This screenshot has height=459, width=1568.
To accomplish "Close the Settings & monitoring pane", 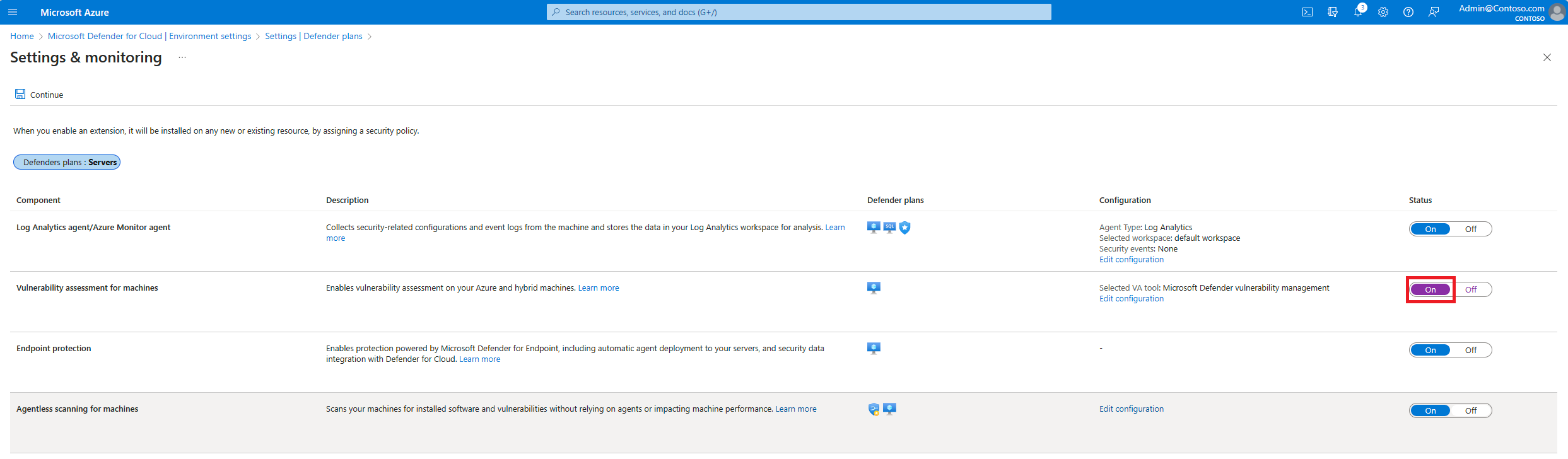I will click(1547, 57).
